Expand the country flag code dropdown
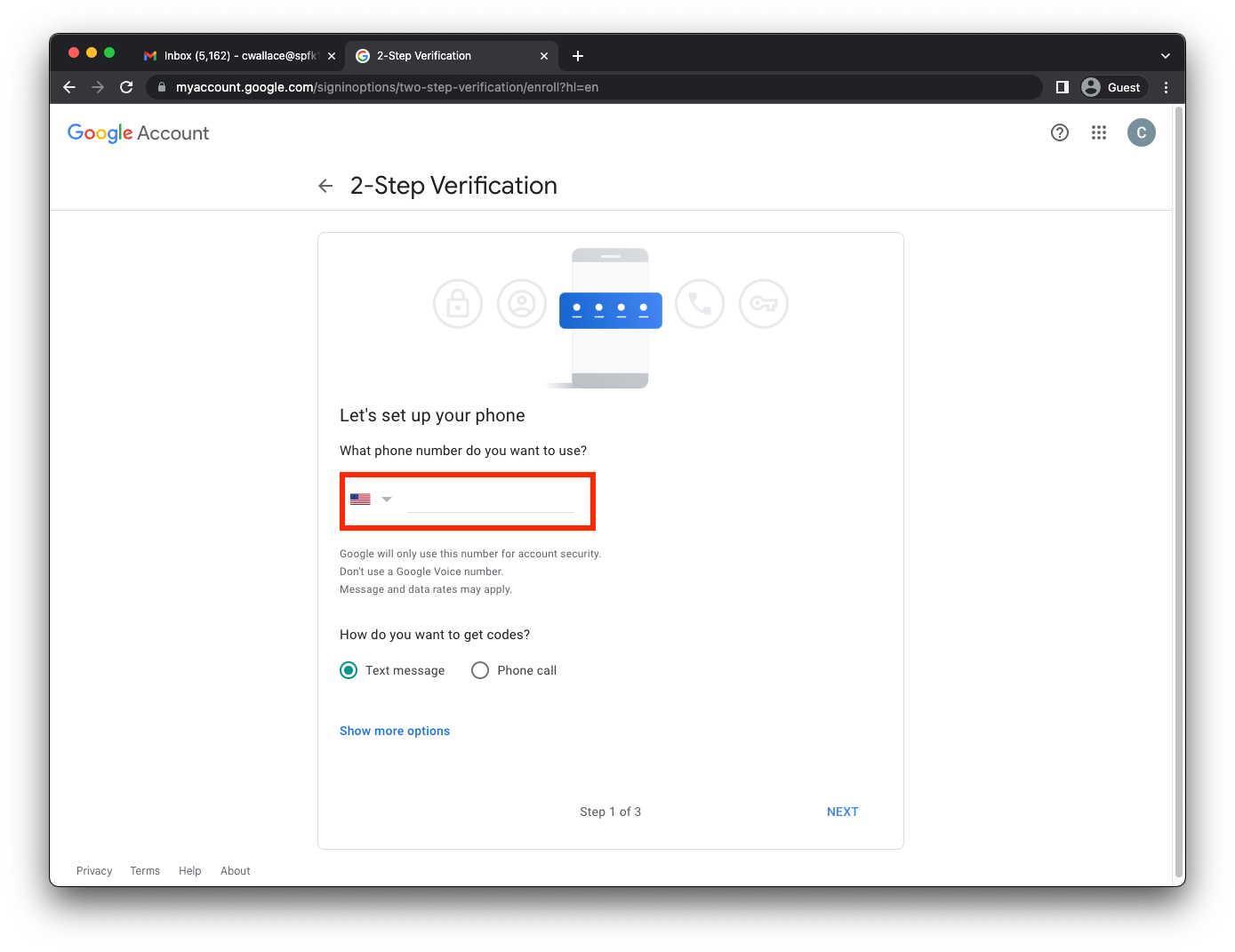 tap(371, 500)
